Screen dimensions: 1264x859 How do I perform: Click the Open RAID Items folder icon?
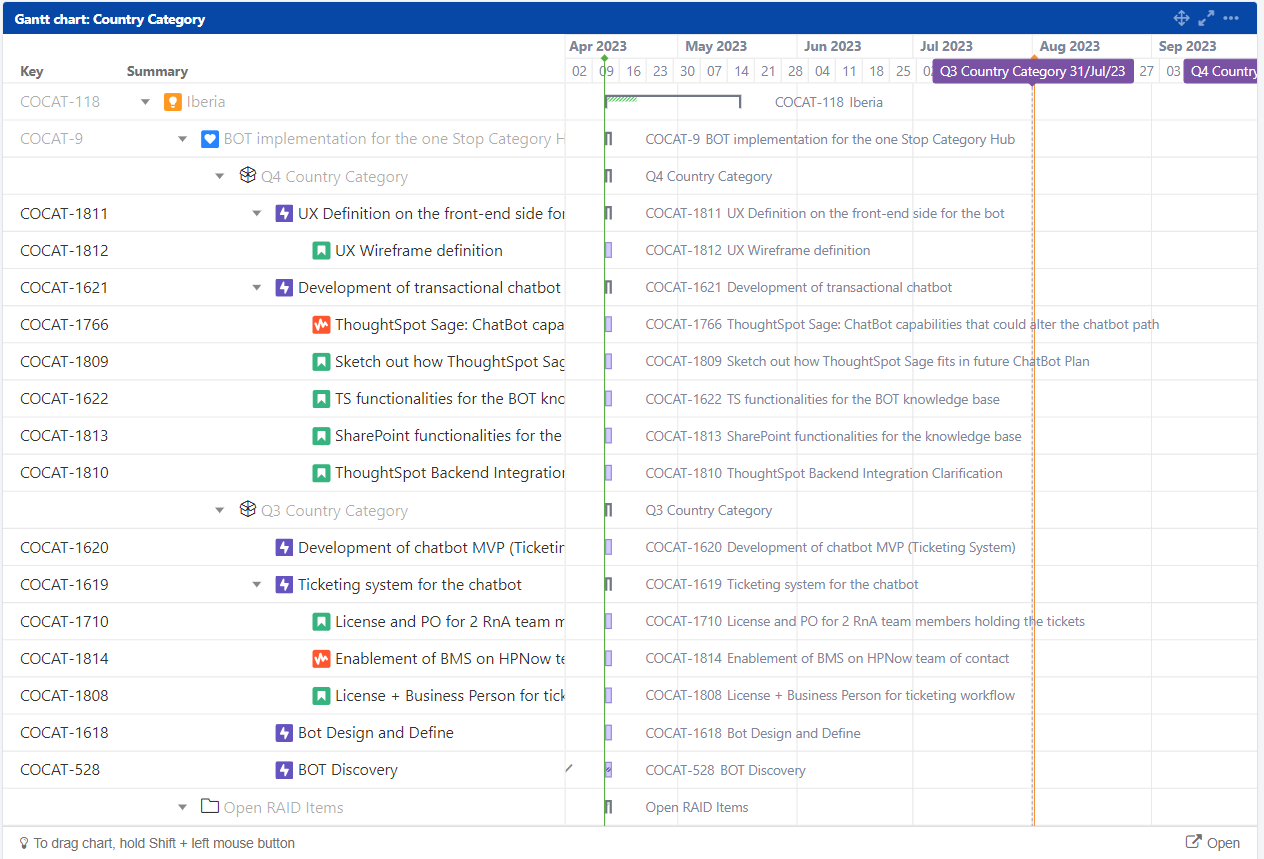tap(210, 807)
